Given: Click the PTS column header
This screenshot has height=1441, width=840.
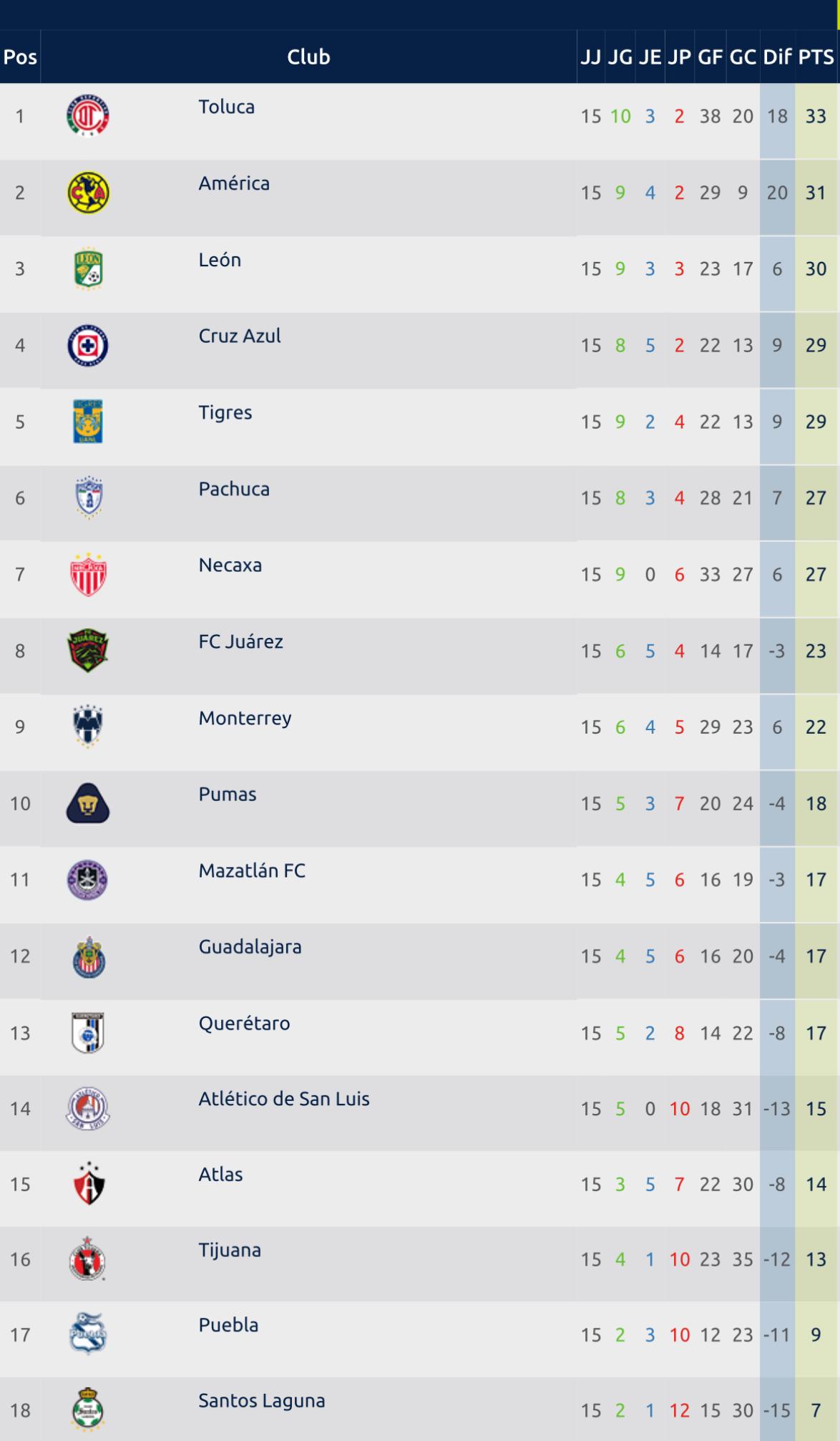Looking at the screenshot, I should coord(816,57).
